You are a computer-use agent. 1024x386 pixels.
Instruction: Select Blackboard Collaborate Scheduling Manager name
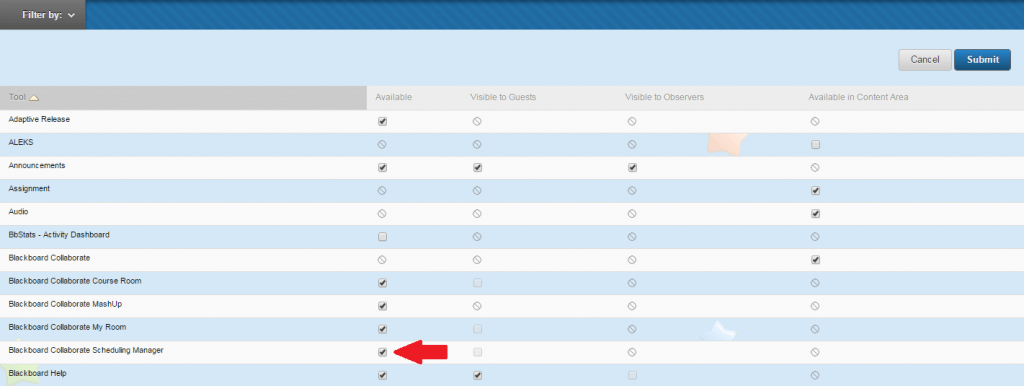86,350
